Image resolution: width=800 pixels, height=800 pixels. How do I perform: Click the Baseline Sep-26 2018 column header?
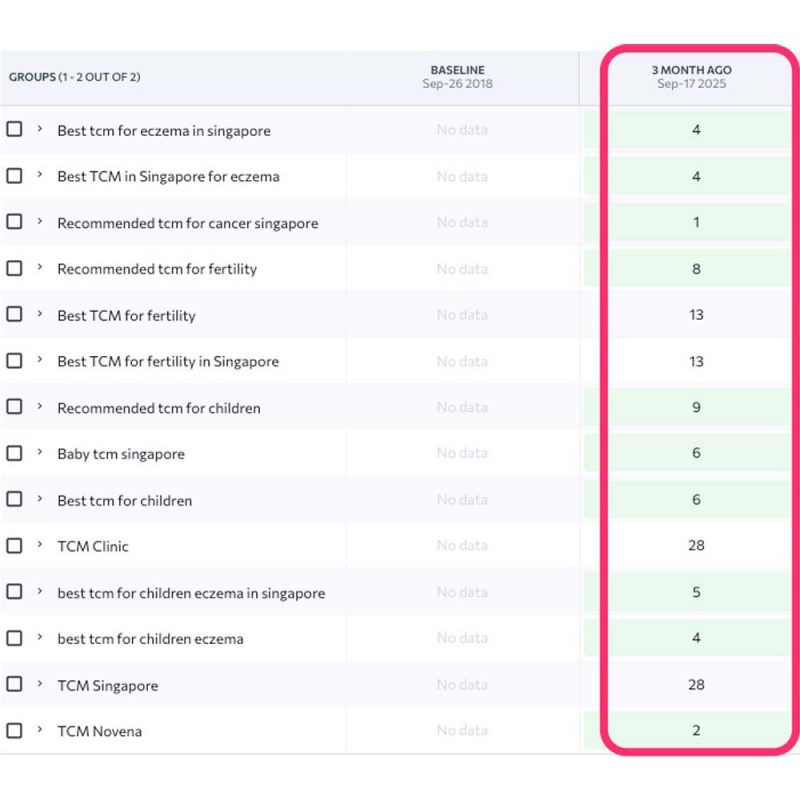462,77
